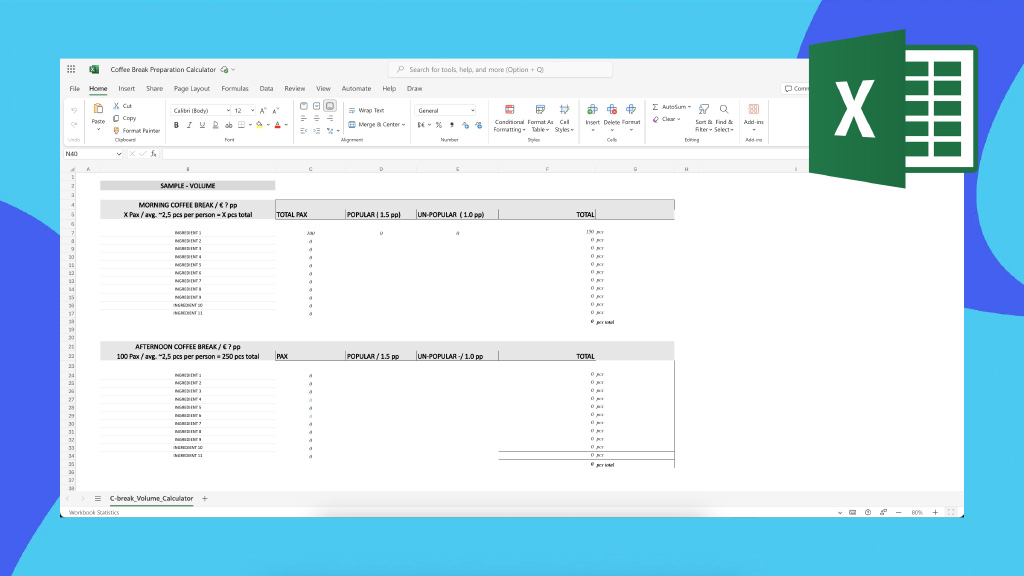
Task: Toggle Wrap Text
Action: pos(366,110)
